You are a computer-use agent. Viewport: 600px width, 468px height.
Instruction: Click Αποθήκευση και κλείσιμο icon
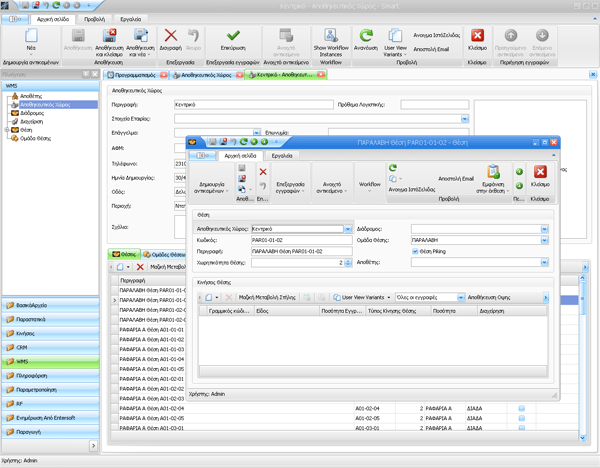coord(108,37)
